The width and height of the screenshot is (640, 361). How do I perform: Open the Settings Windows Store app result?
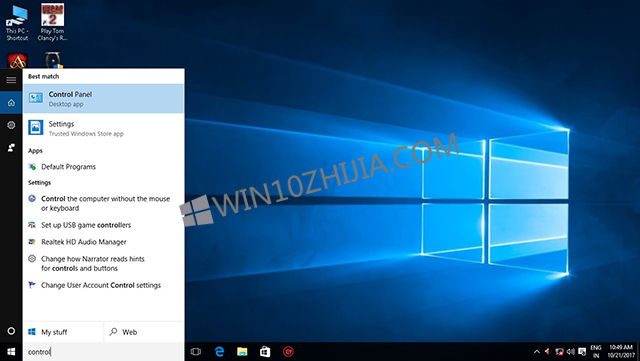click(x=104, y=128)
